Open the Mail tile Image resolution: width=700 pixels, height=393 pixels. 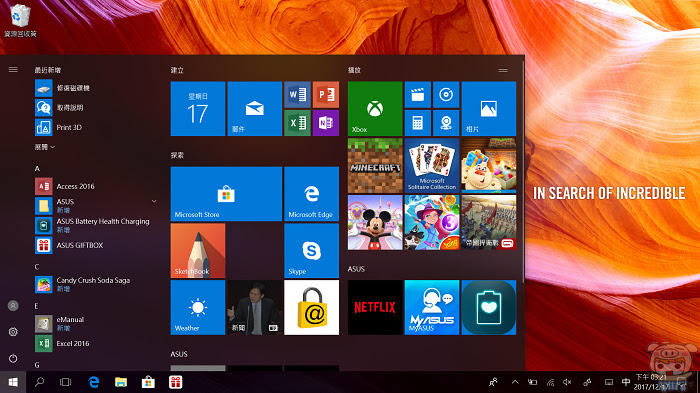[x=254, y=109]
